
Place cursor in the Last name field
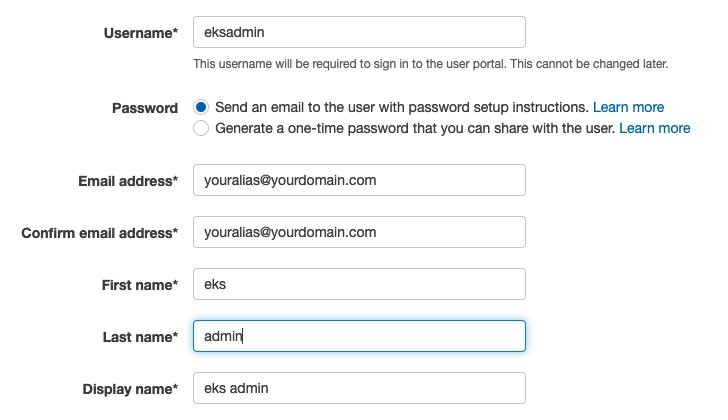pos(359,336)
